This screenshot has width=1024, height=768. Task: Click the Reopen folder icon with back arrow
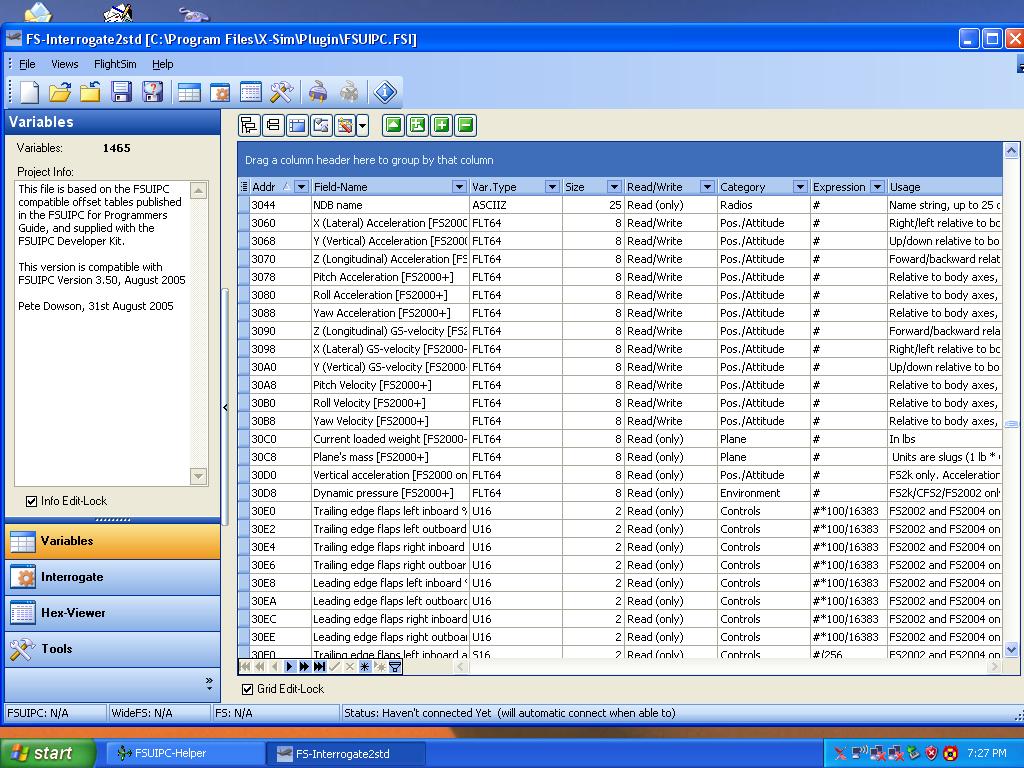pyautogui.click(x=90, y=92)
